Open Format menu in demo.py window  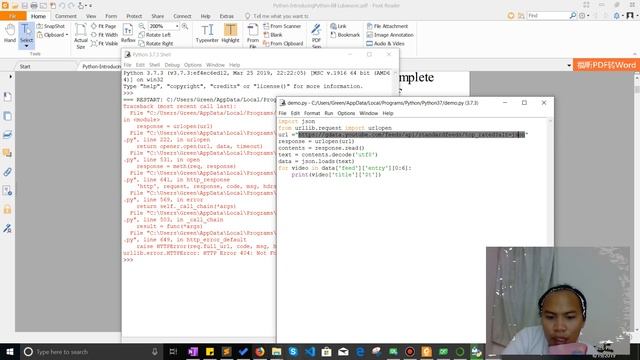(x=312, y=113)
